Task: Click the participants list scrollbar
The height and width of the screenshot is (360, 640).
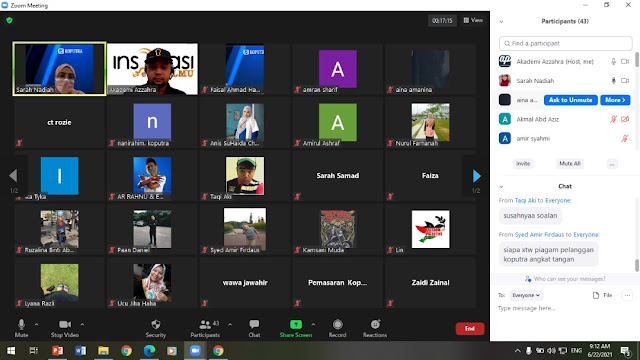Action: click(637, 60)
